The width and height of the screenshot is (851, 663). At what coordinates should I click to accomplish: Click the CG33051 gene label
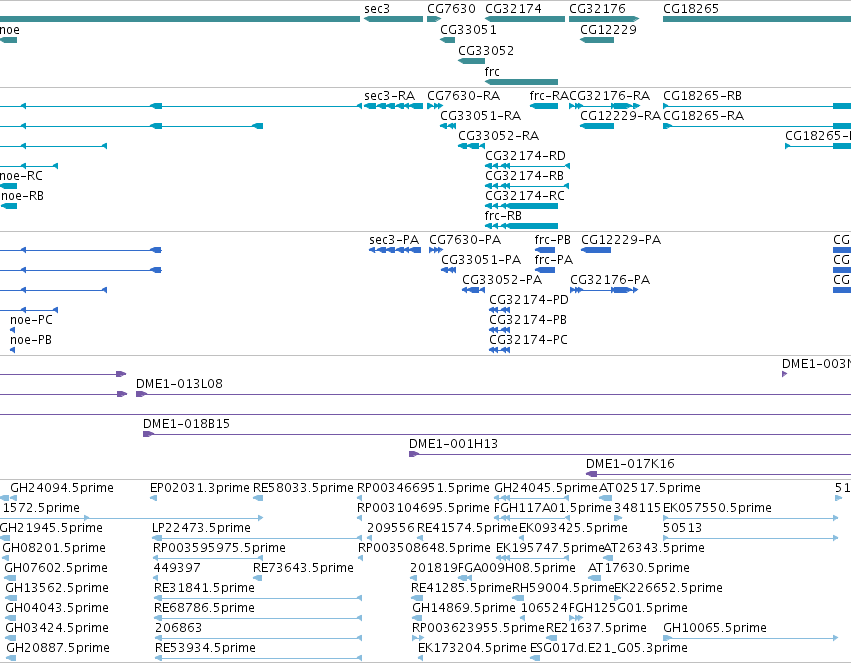[468, 29]
